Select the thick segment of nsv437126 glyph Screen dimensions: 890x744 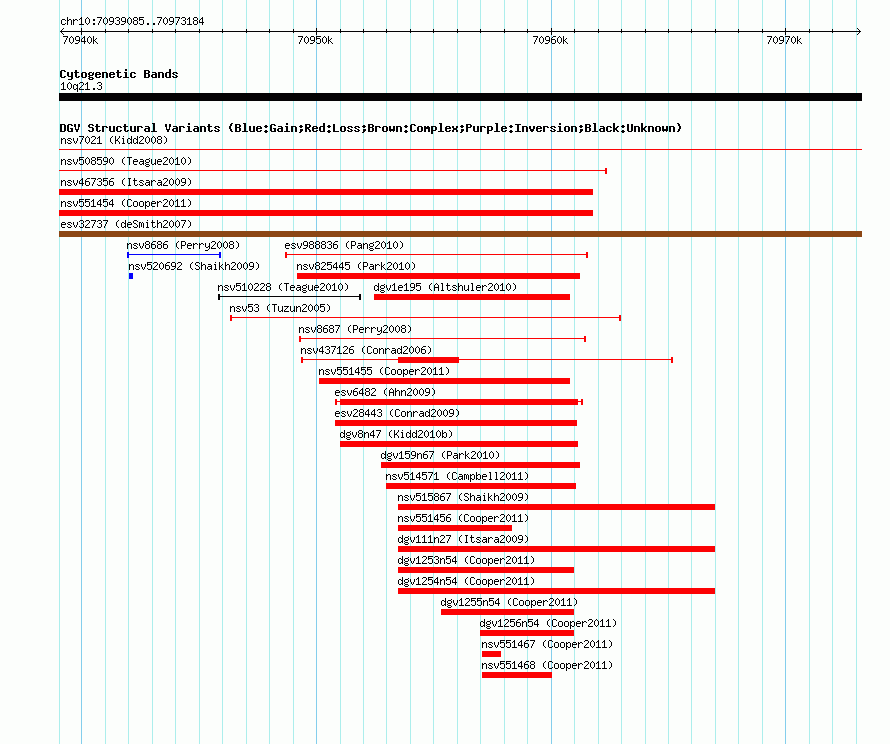[x=429, y=360]
